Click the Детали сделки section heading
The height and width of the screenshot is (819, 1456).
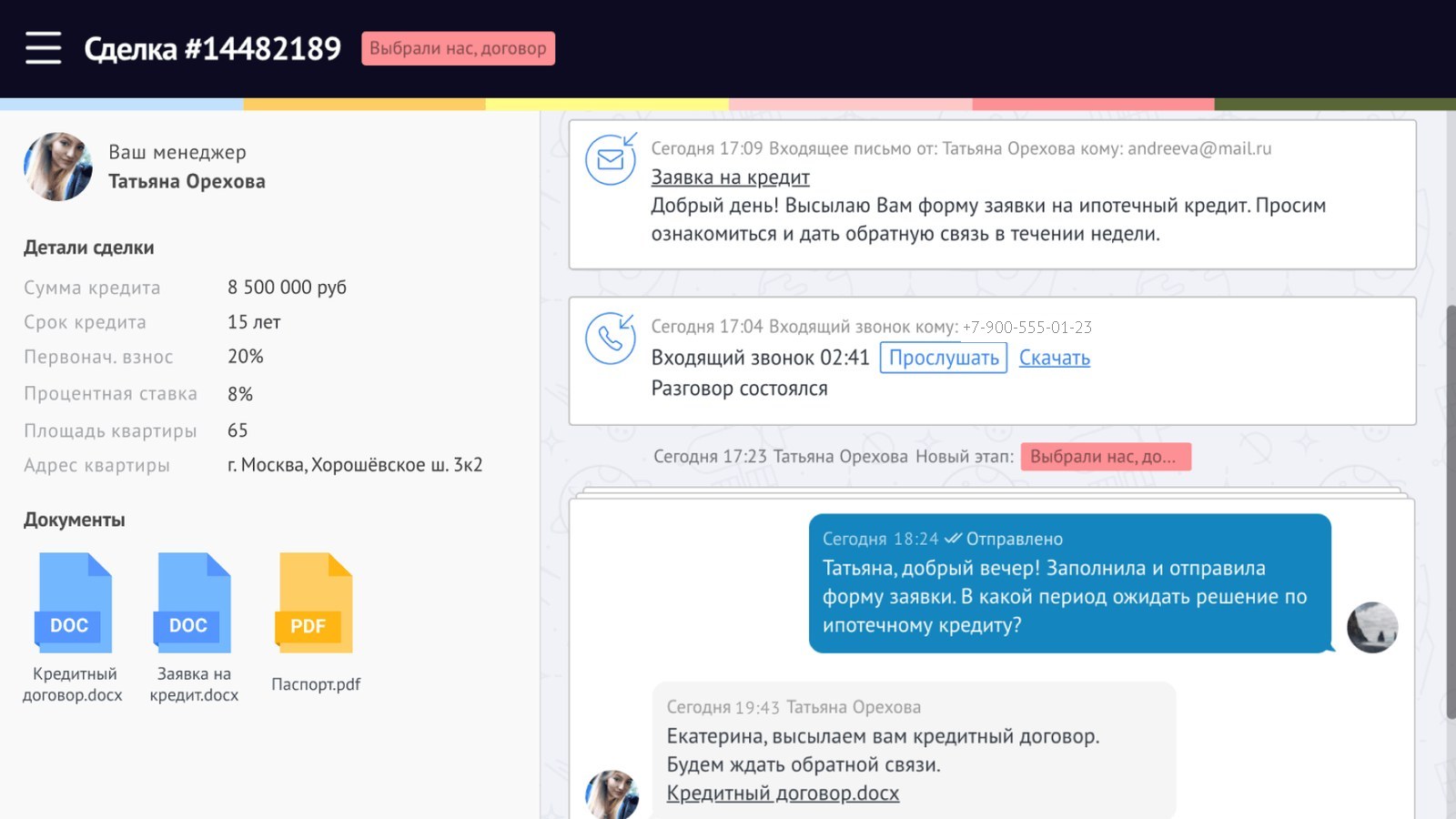(88, 248)
